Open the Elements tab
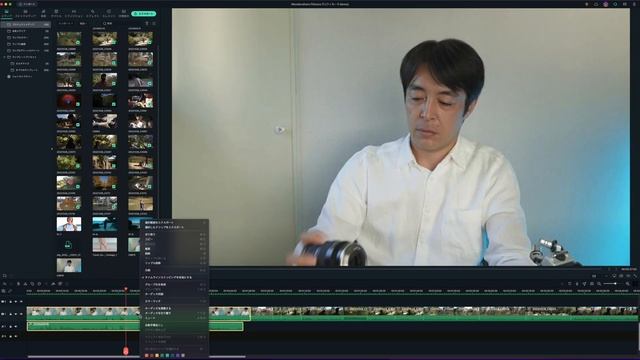Image resolution: width=640 pixels, height=360 pixels. point(109,13)
